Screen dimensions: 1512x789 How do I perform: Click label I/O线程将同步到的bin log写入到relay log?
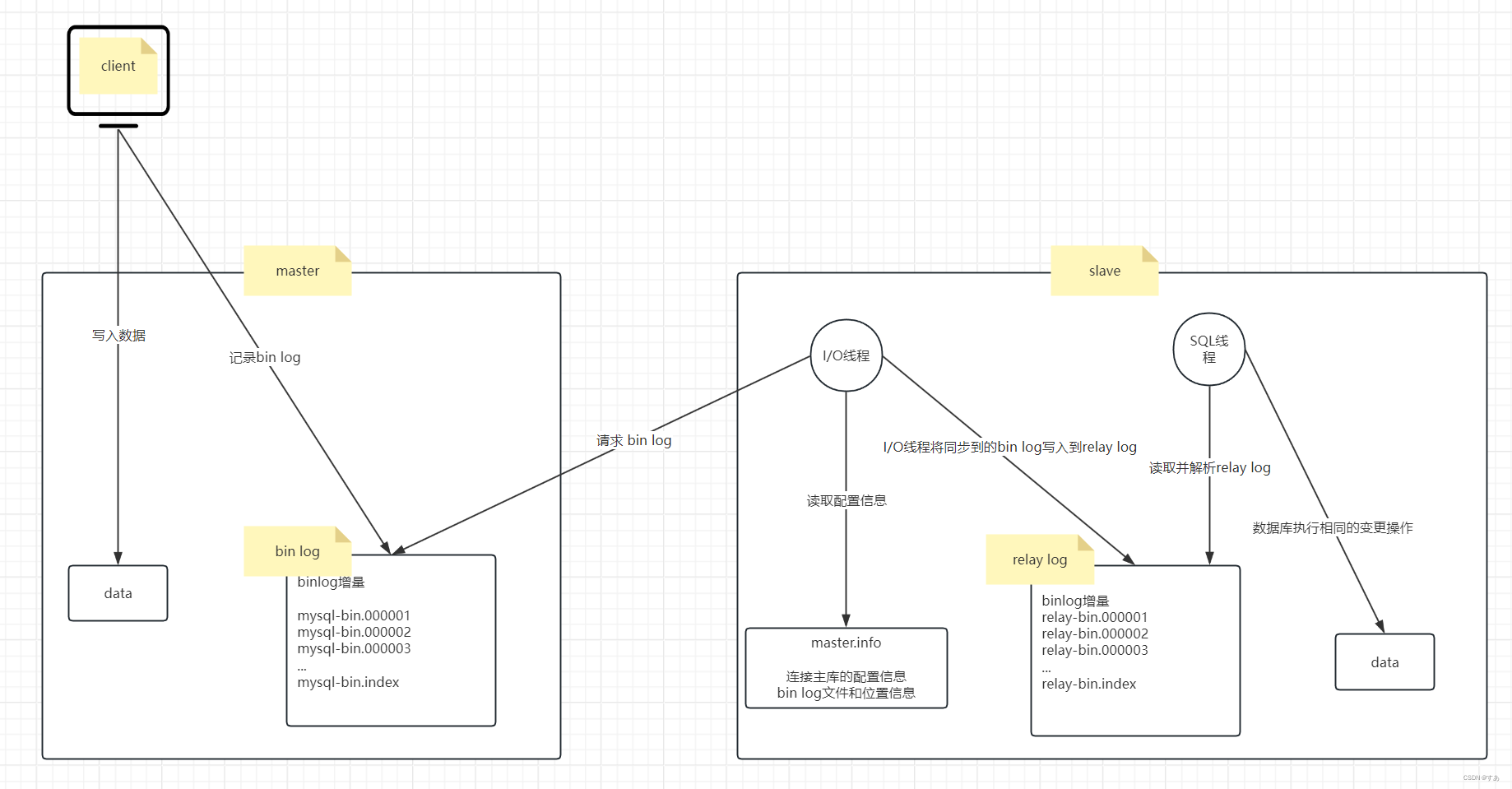coord(1010,447)
